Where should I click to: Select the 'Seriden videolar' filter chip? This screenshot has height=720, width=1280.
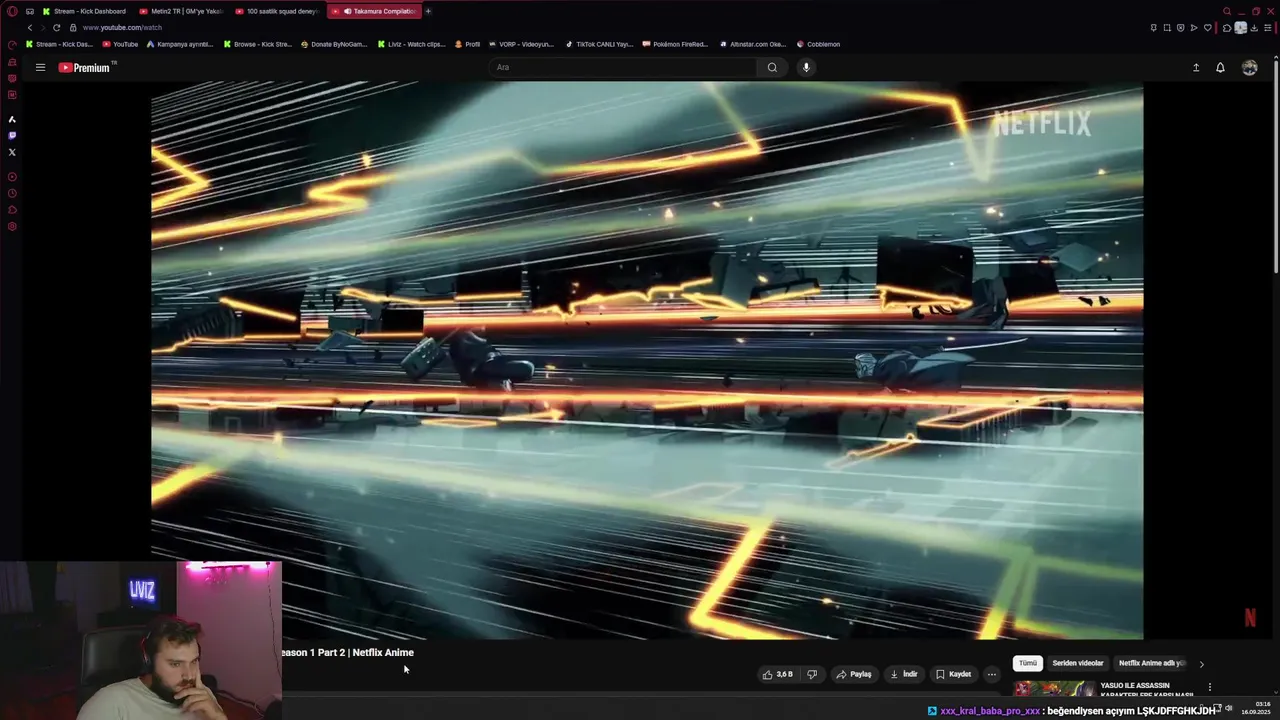(1077, 663)
